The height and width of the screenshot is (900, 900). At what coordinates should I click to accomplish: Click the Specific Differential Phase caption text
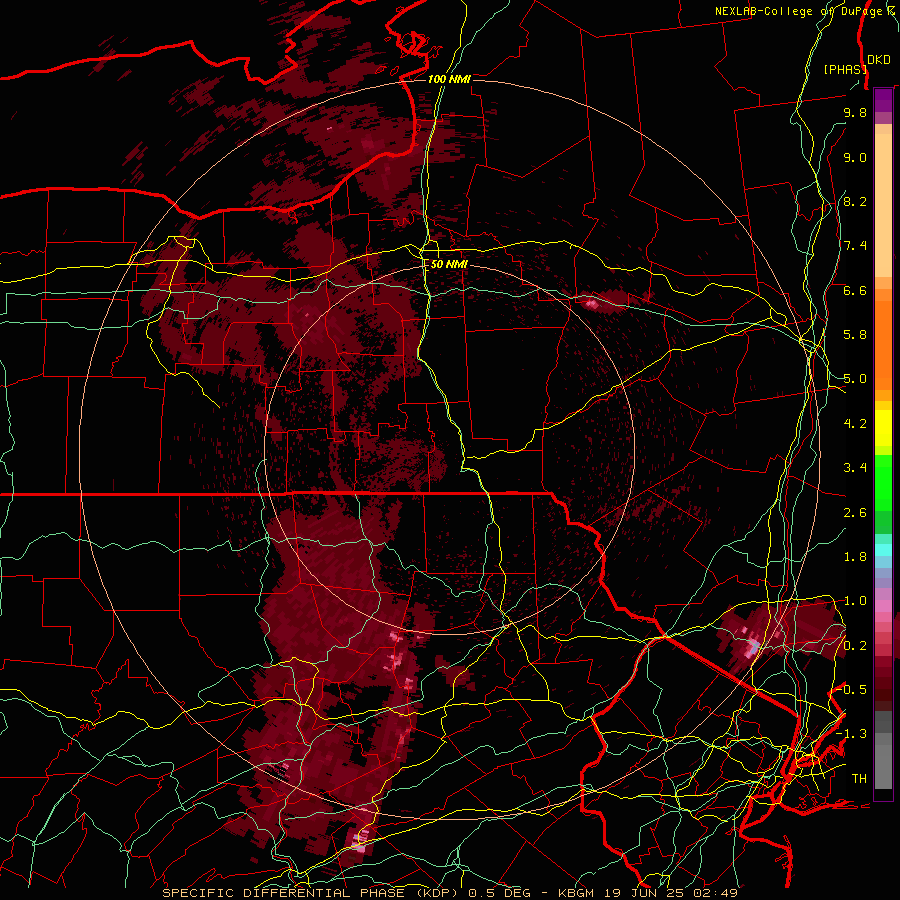pos(449,893)
